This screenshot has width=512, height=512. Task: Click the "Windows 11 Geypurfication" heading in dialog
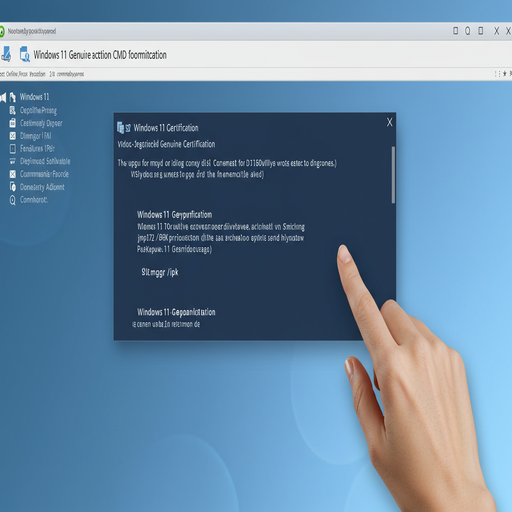pyautogui.click(x=175, y=214)
